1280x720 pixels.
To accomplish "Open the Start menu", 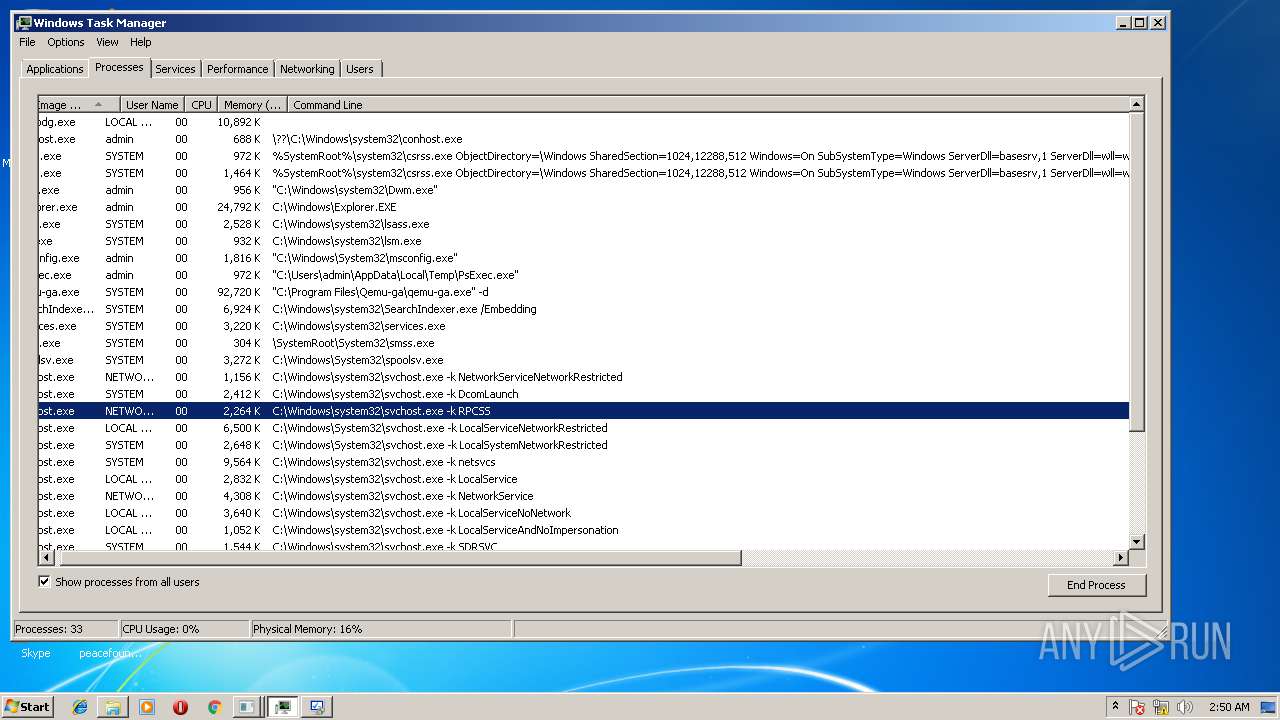I will coord(28,707).
